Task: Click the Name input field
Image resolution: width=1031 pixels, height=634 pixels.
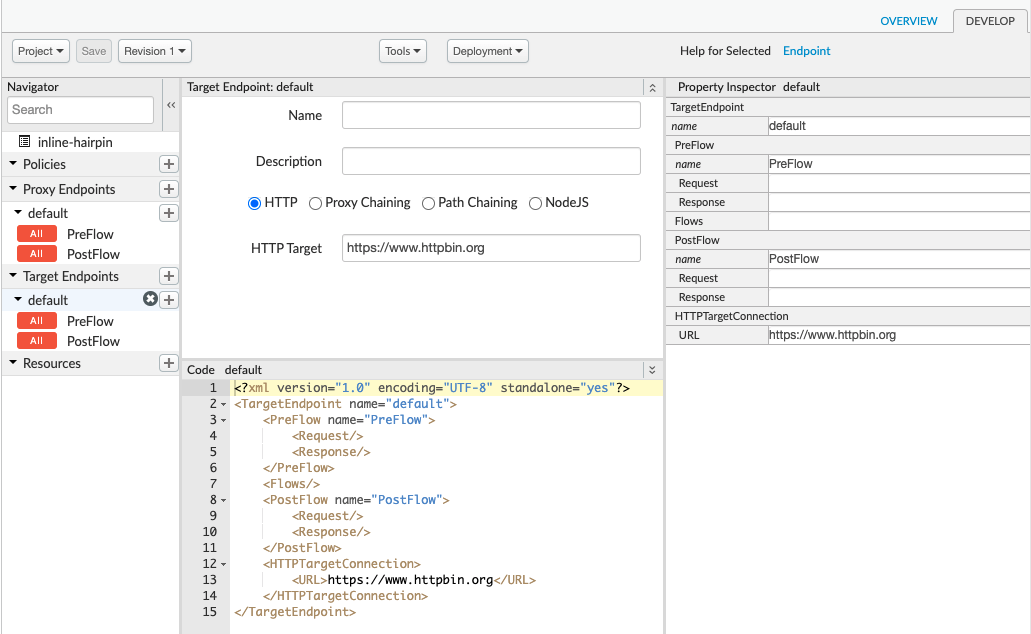Action: pyautogui.click(x=491, y=115)
